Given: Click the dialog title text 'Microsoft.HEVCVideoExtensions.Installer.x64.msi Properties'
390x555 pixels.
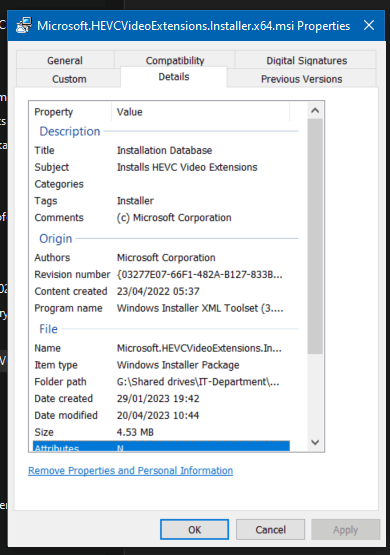Looking at the screenshot, I should point(193,26).
